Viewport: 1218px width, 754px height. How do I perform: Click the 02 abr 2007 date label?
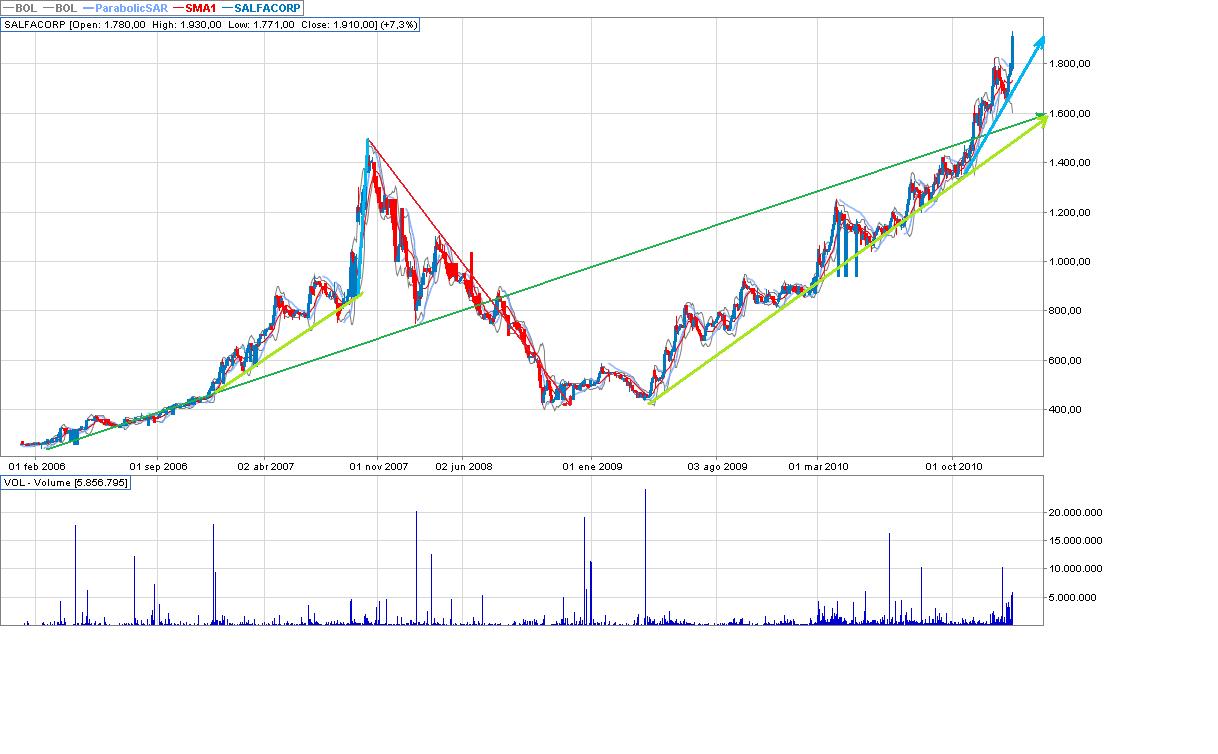(266, 466)
